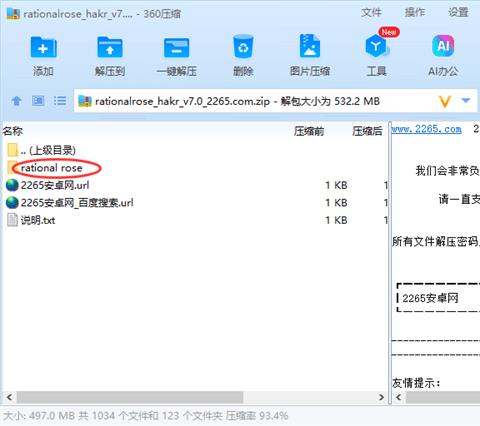Open the 工具 tools icon

click(377, 47)
